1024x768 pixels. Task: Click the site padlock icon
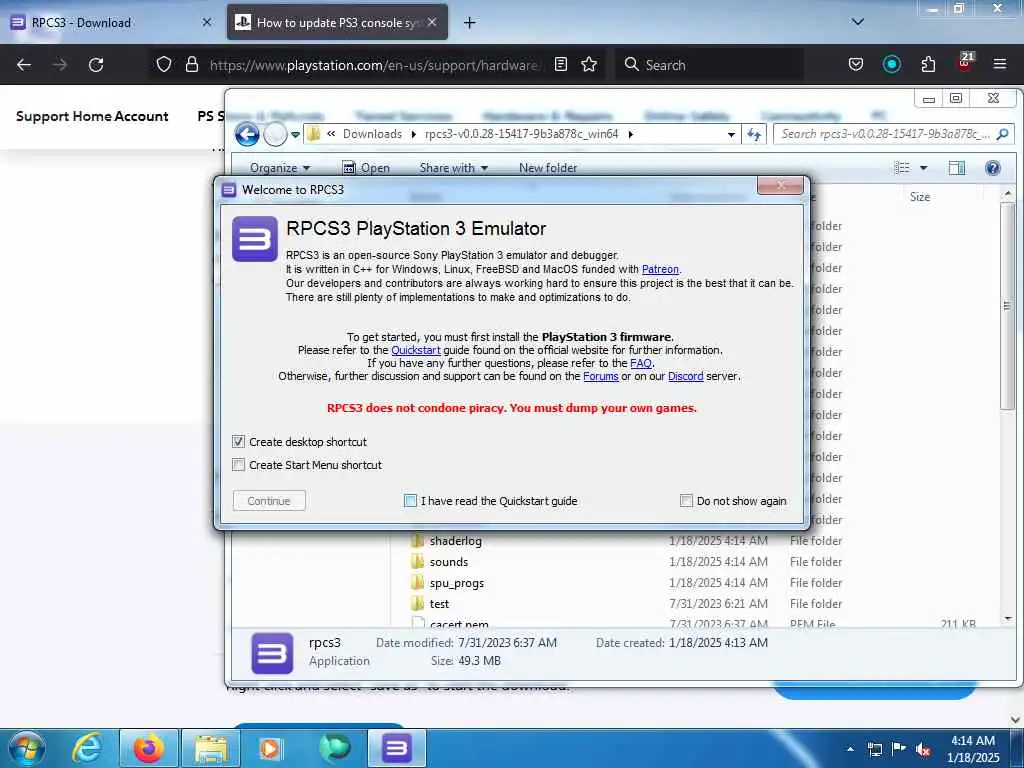coord(191,64)
